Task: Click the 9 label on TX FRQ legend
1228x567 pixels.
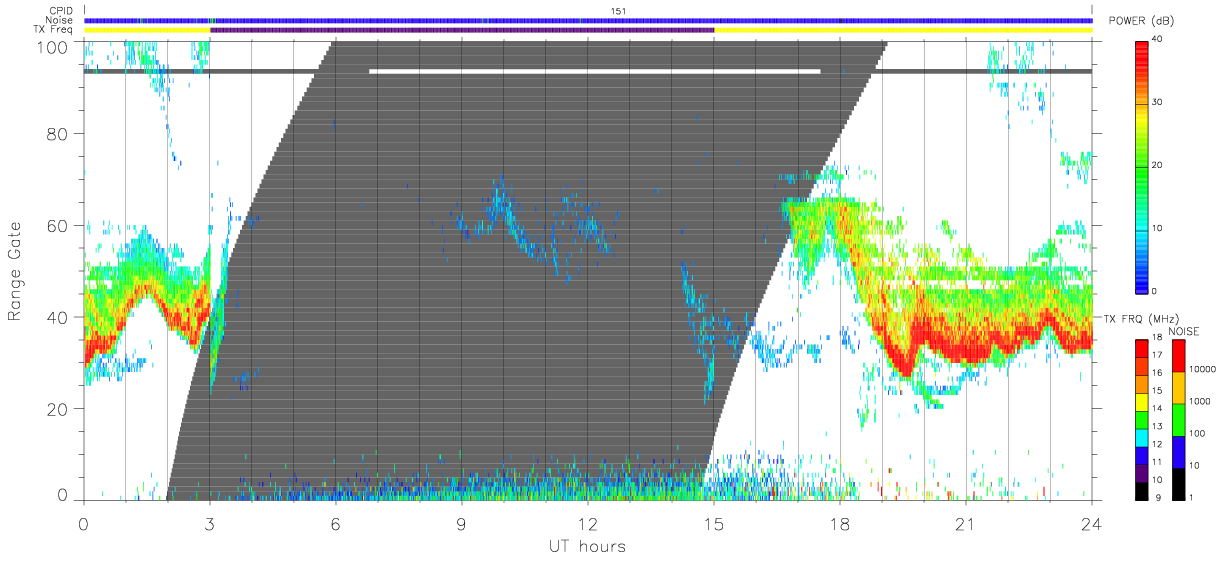Action: point(1157,498)
